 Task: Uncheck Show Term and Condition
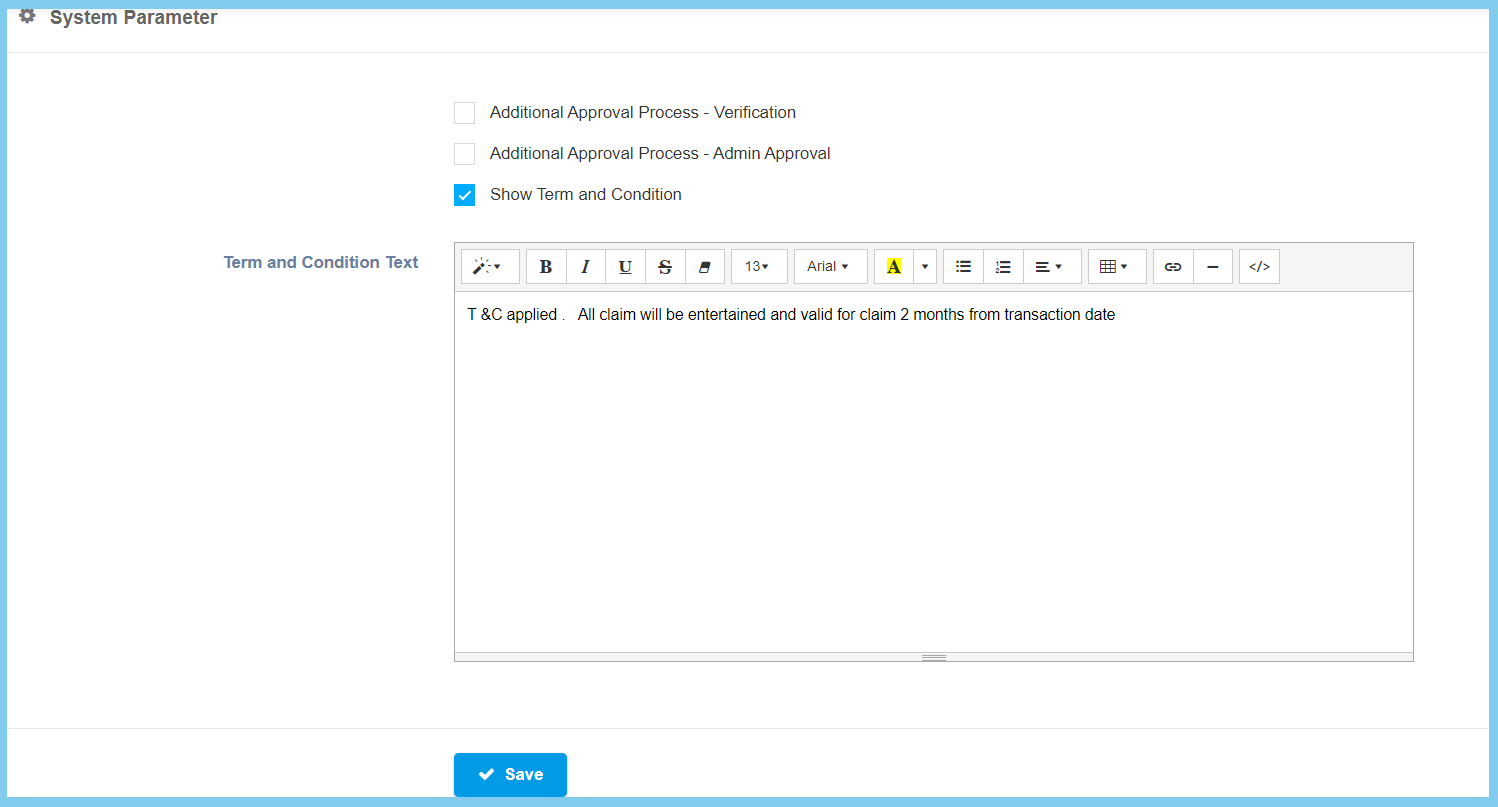click(x=464, y=195)
